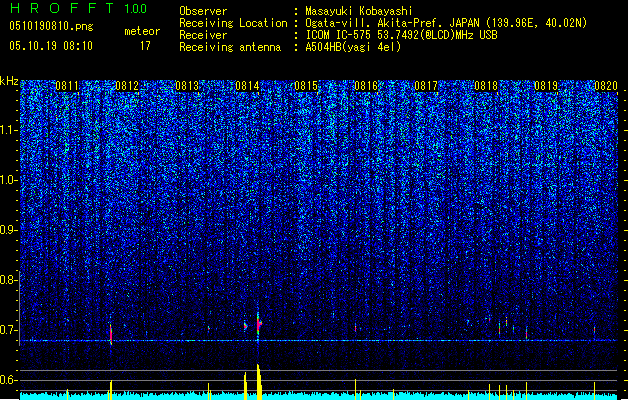Click the kHz axis unit label
The height and width of the screenshot is (400, 629).
tap(9, 81)
